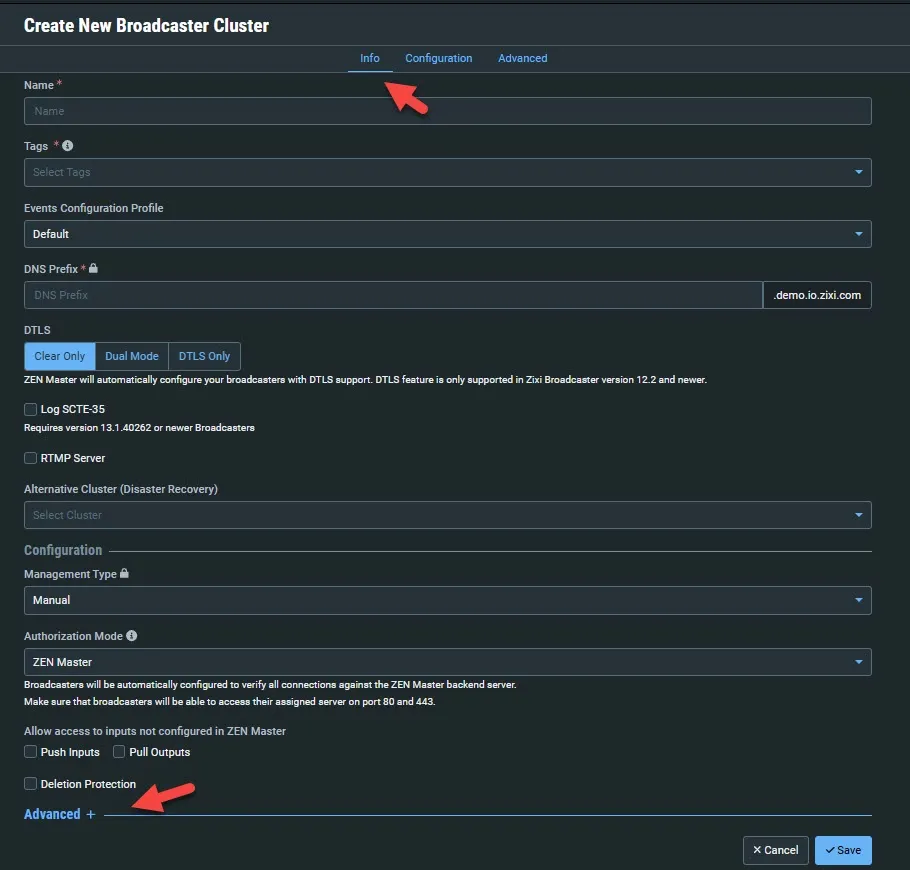Enable the Log SCTE-35 checkbox
This screenshot has width=910, height=870.
point(31,409)
